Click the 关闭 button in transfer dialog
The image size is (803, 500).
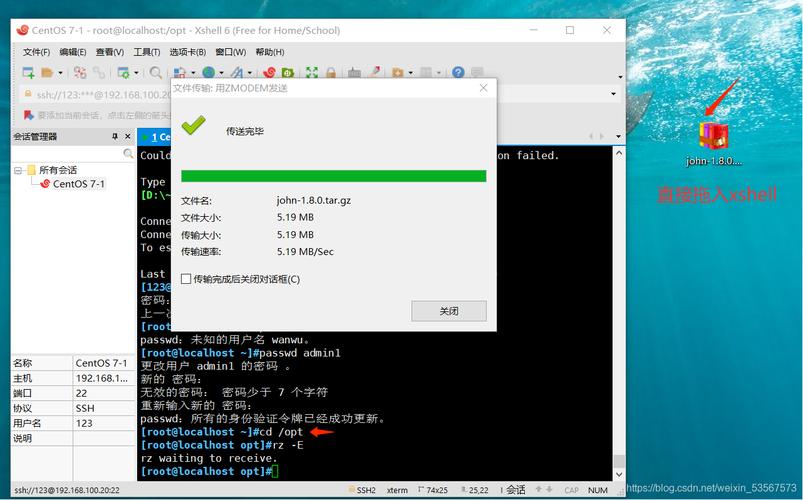[x=449, y=311]
